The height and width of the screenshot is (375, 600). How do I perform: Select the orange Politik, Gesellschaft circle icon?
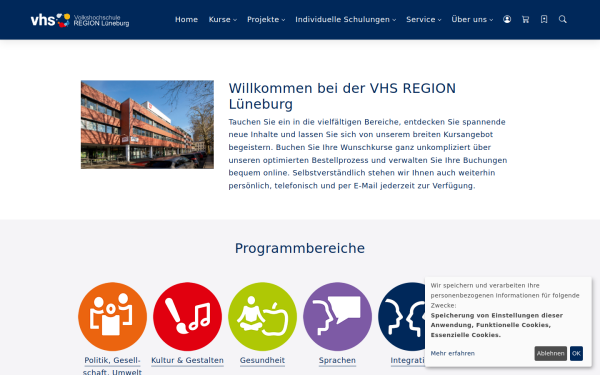[112, 316]
